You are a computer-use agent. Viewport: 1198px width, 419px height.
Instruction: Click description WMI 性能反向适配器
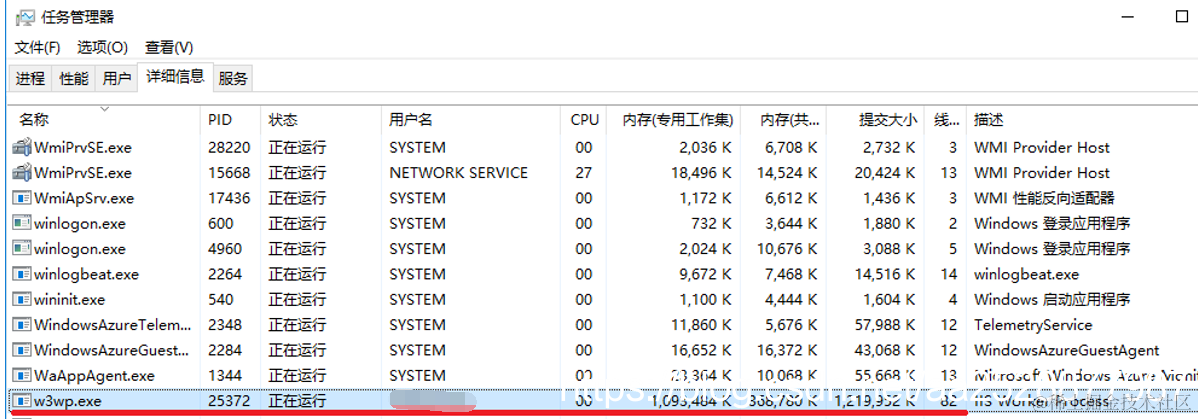point(1044,198)
